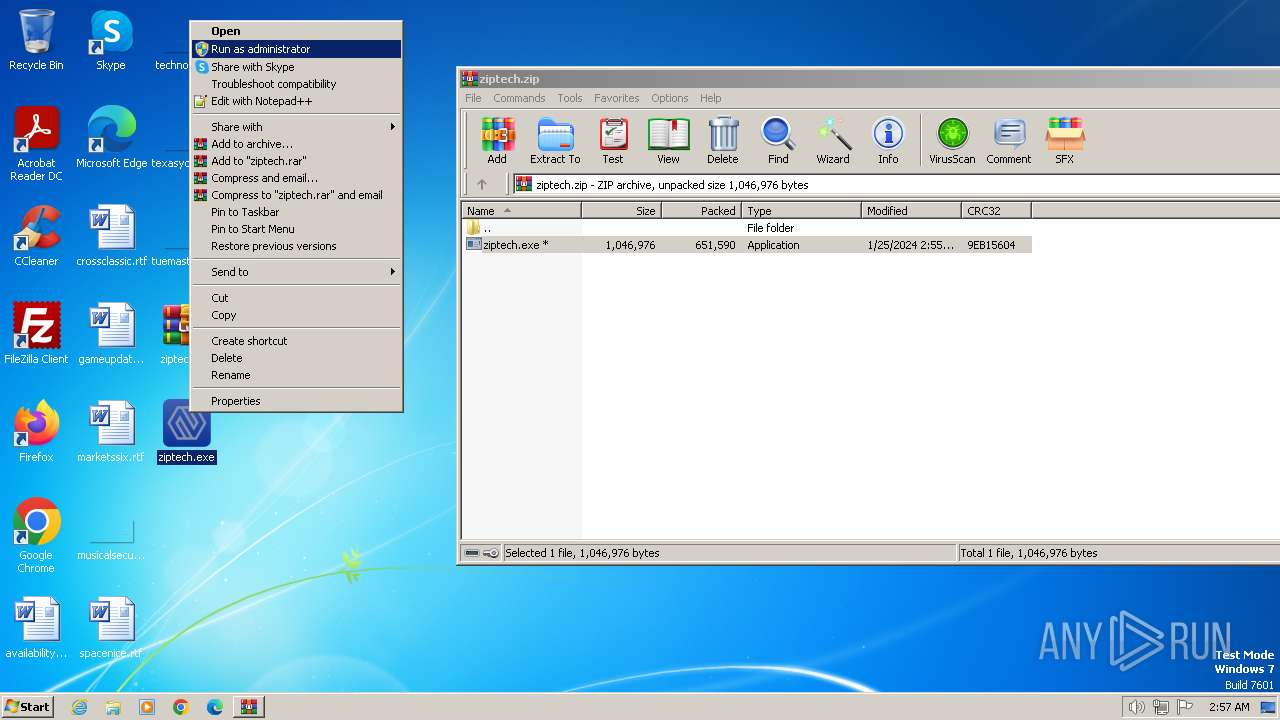
Task: Select marketssix.rtf document icon
Action: (111, 432)
